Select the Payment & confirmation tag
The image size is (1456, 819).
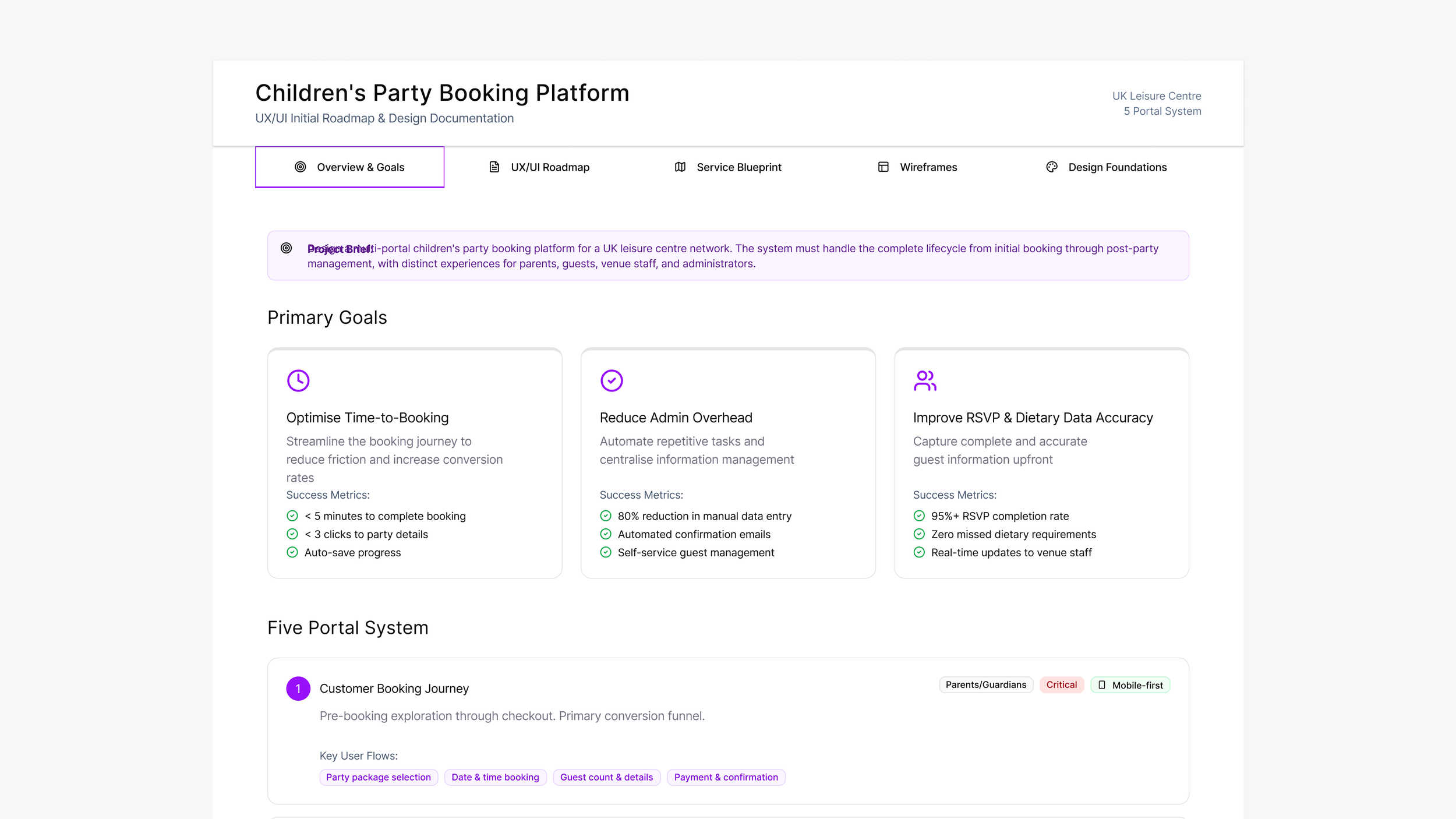726,777
